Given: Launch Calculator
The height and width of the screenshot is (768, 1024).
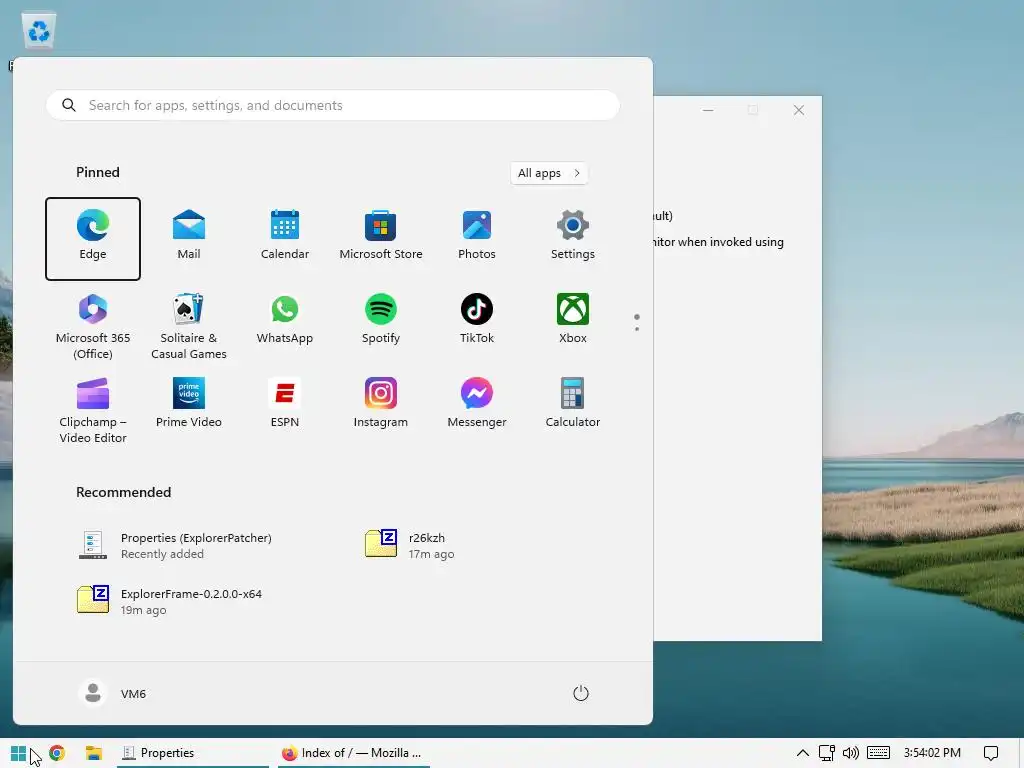Looking at the screenshot, I should click(573, 406).
